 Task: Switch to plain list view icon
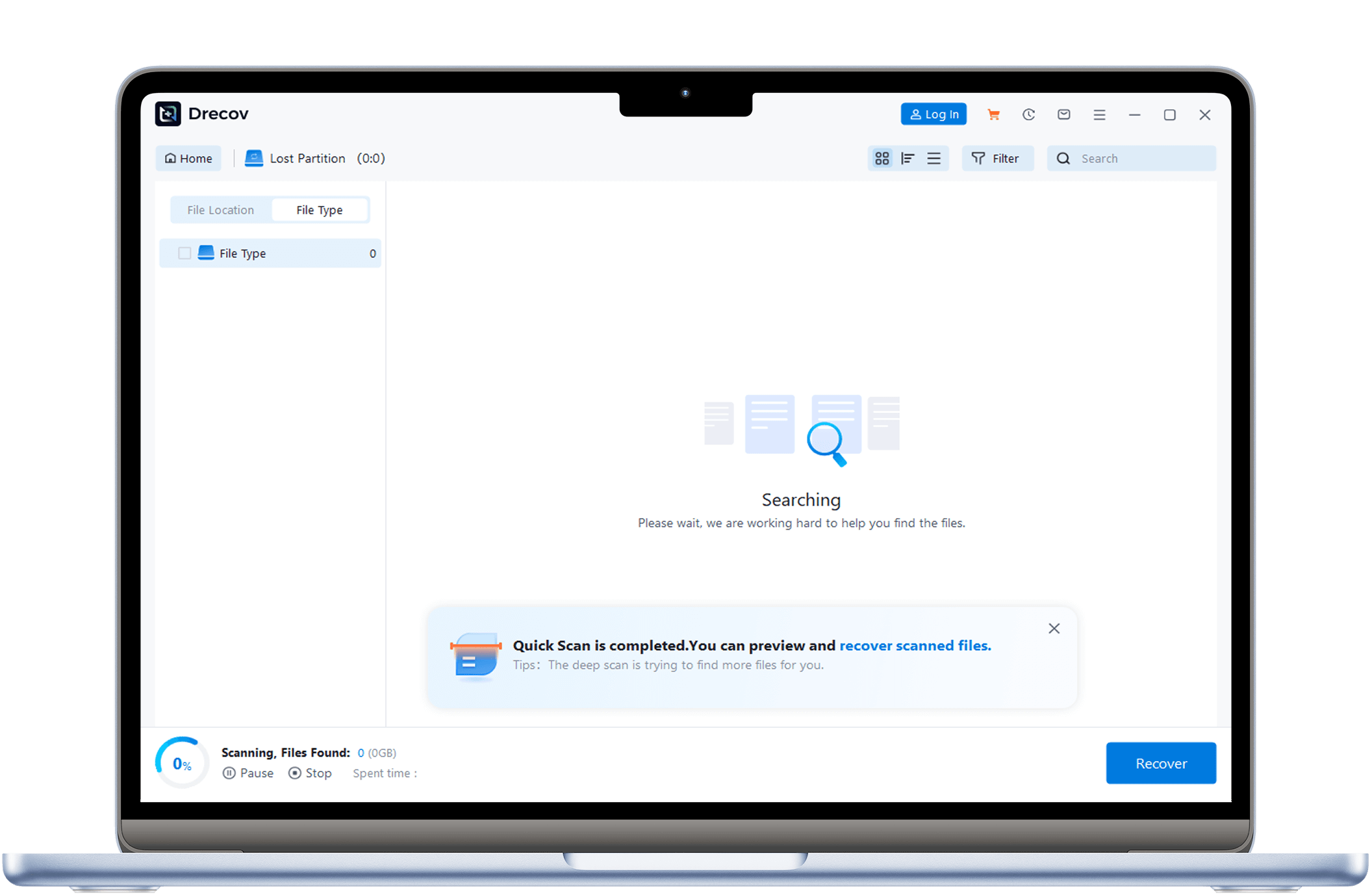click(x=934, y=159)
